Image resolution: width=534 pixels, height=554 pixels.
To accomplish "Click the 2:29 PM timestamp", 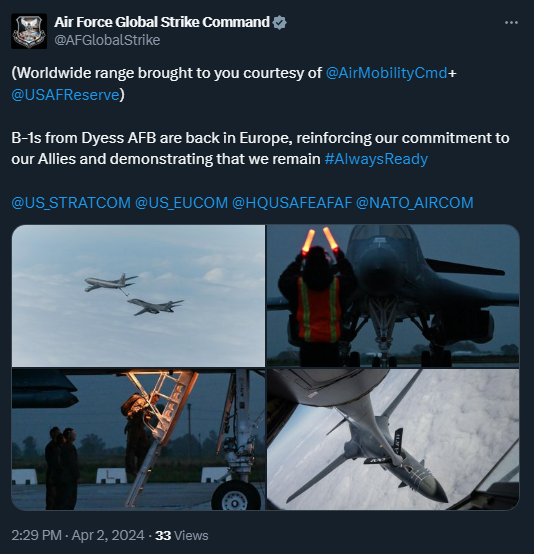I will point(36,535).
